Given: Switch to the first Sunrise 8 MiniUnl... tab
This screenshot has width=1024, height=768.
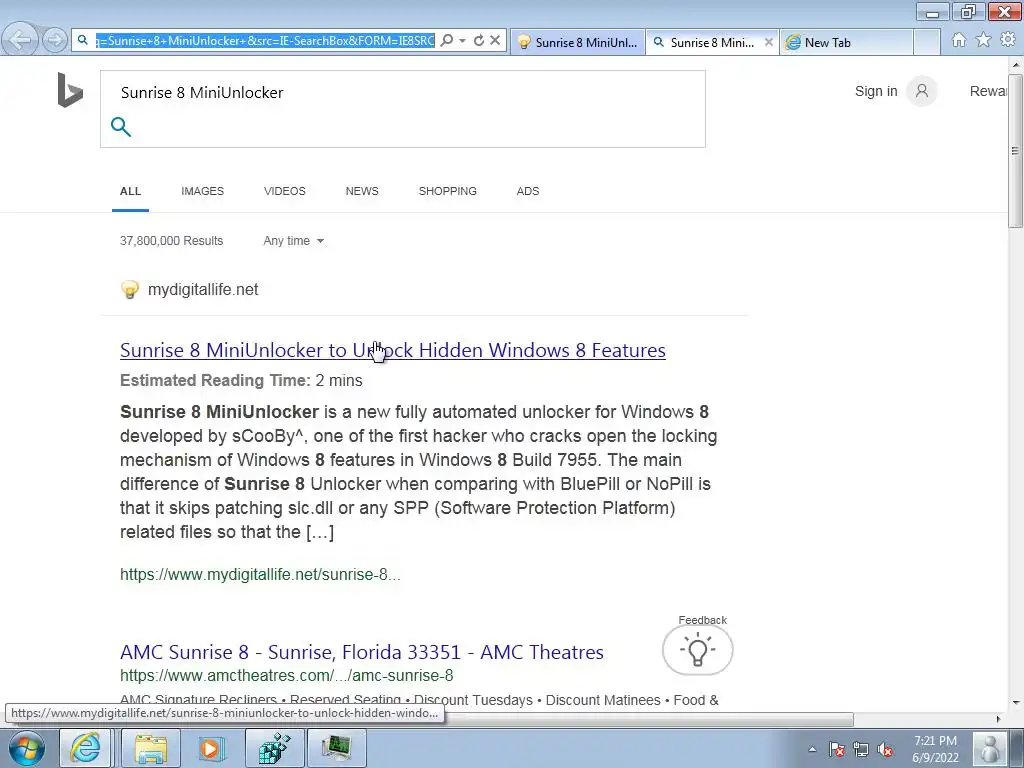Looking at the screenshot, I should tap(577, 42).
